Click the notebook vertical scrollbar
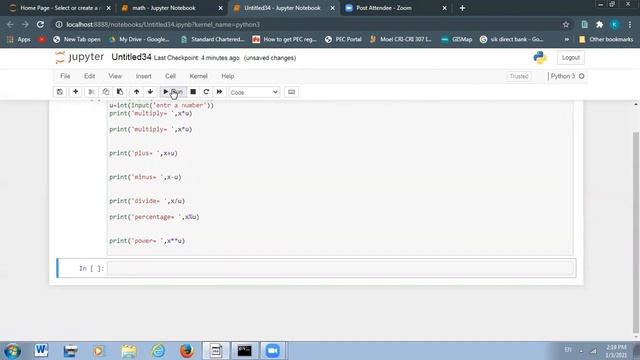640x360 pixels. point(636,233)
